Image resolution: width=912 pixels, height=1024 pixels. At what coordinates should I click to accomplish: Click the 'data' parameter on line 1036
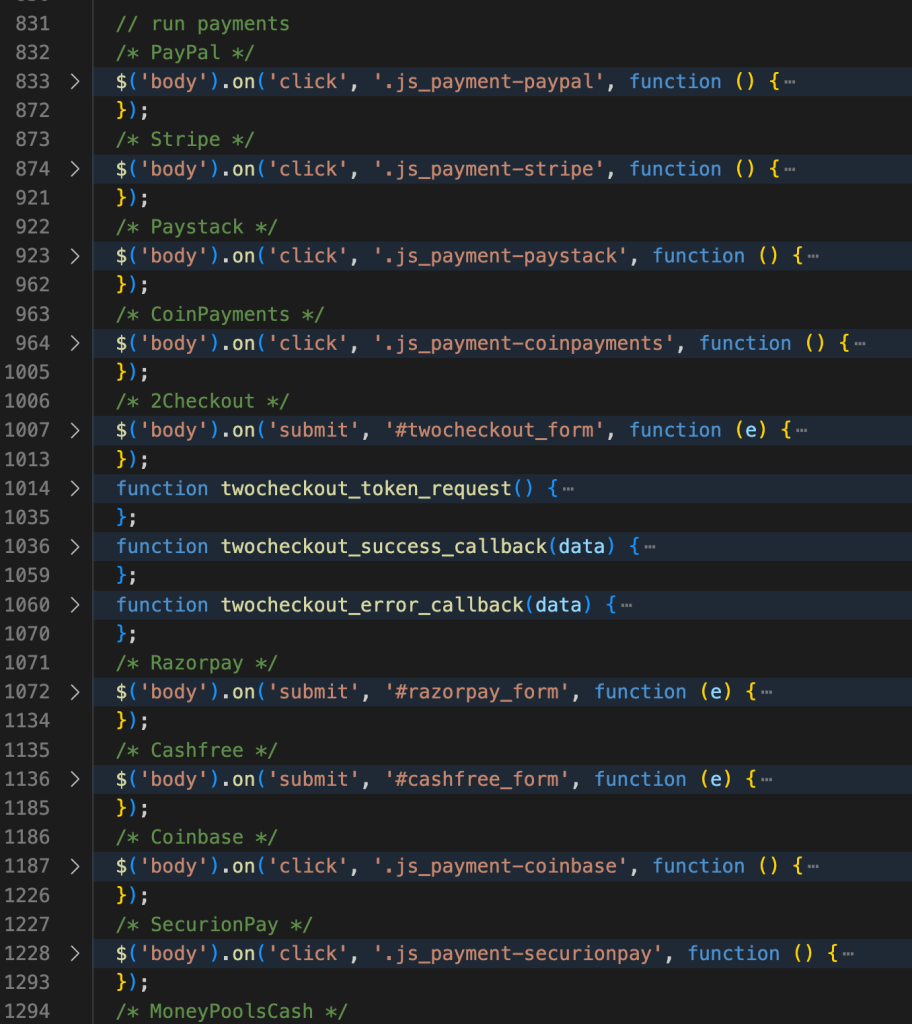point(581,547)
